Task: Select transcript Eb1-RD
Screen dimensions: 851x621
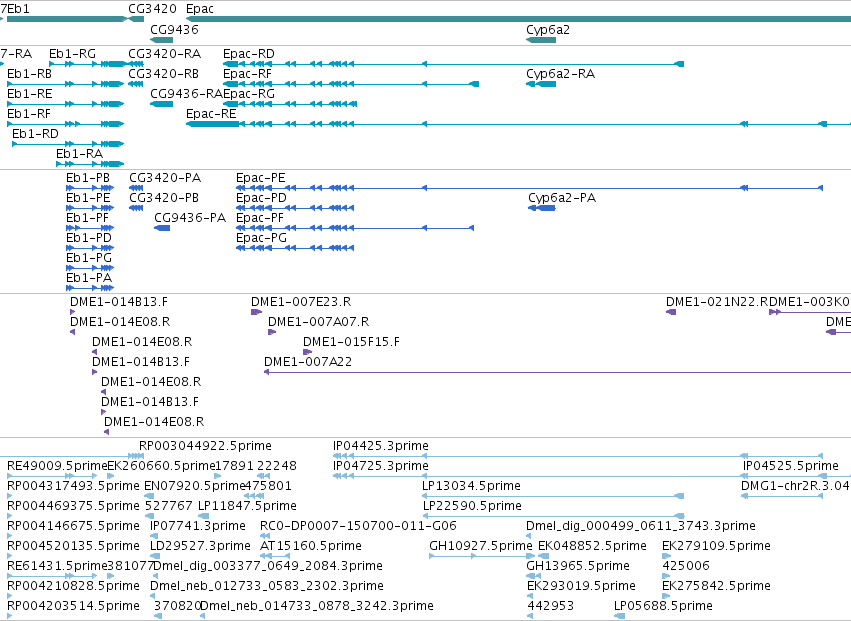Action: [35, 134]
